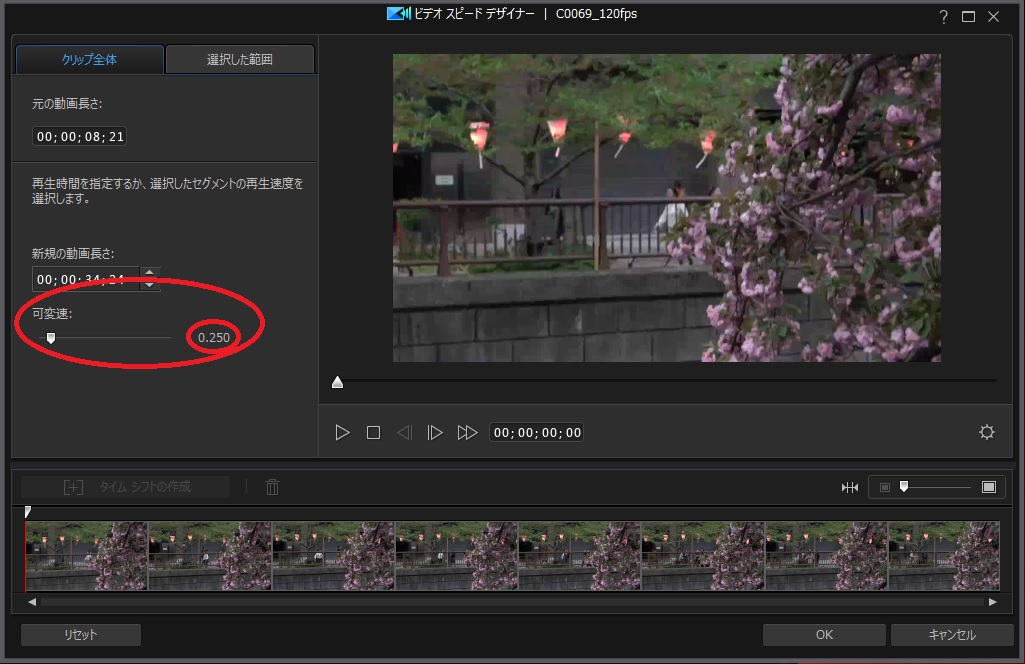Step to next frame
Viewport: 1025px width, 664px height.
click(435, 433)
